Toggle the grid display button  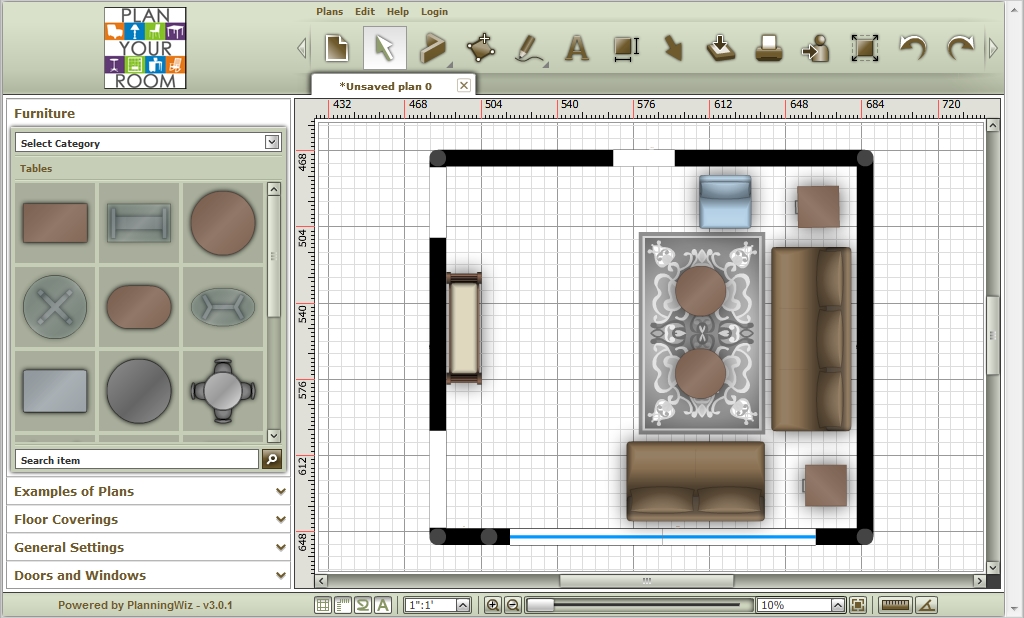coord(322,603)
